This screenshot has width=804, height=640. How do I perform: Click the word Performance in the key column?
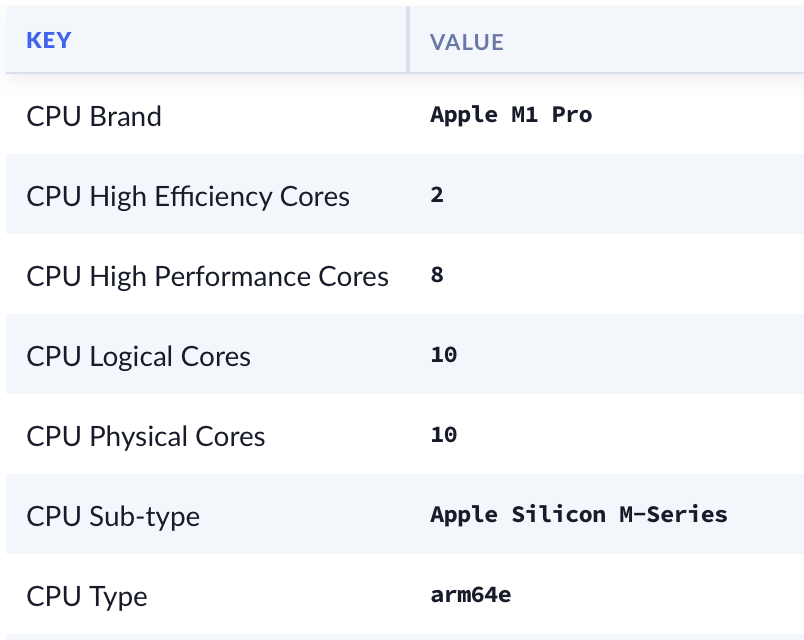[x=236, y=276]
